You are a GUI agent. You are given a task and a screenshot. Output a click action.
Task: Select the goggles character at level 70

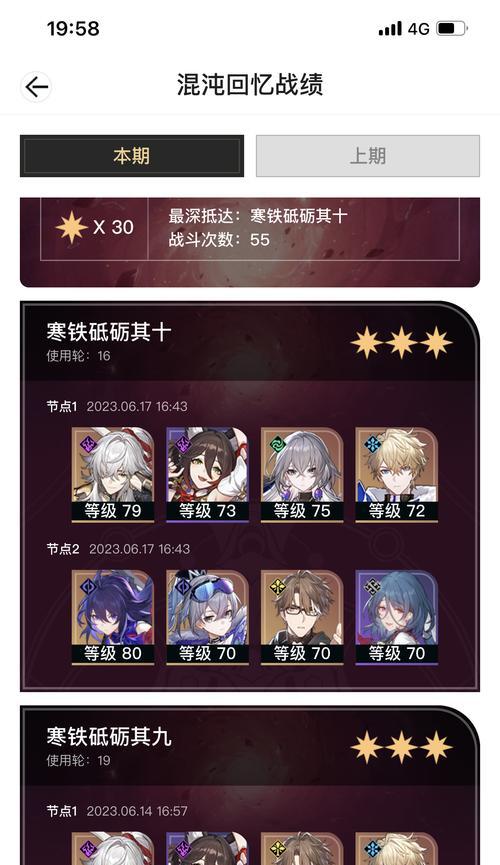pyautogui.click(x=208, y=617)
